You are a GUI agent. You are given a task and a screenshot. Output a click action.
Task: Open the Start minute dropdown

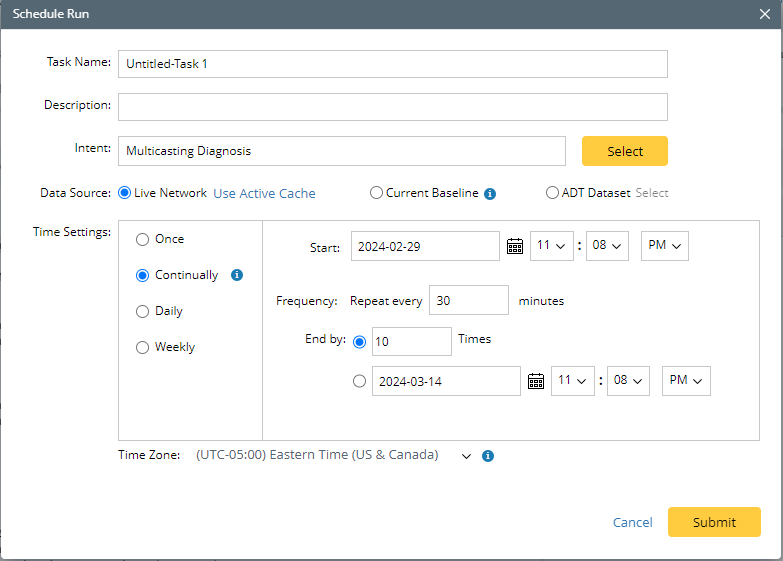(606, 246)
